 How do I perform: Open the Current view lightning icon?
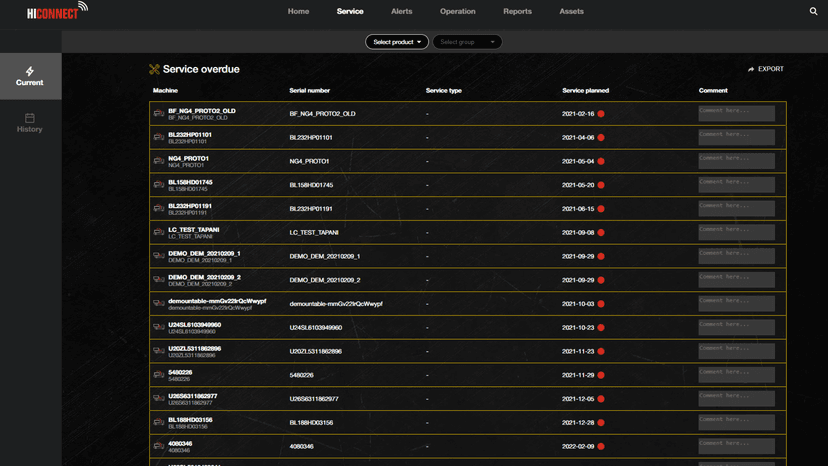click(x=30, y=71)
